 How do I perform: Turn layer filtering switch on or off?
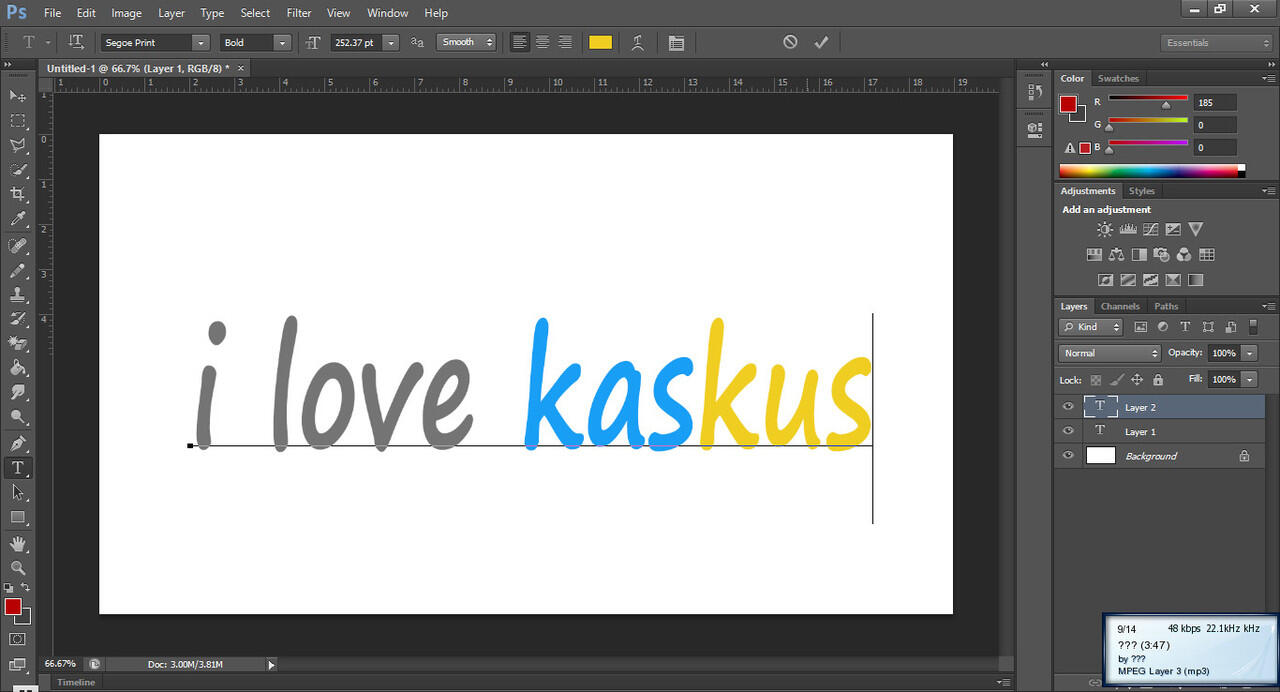pos(1253,326)
